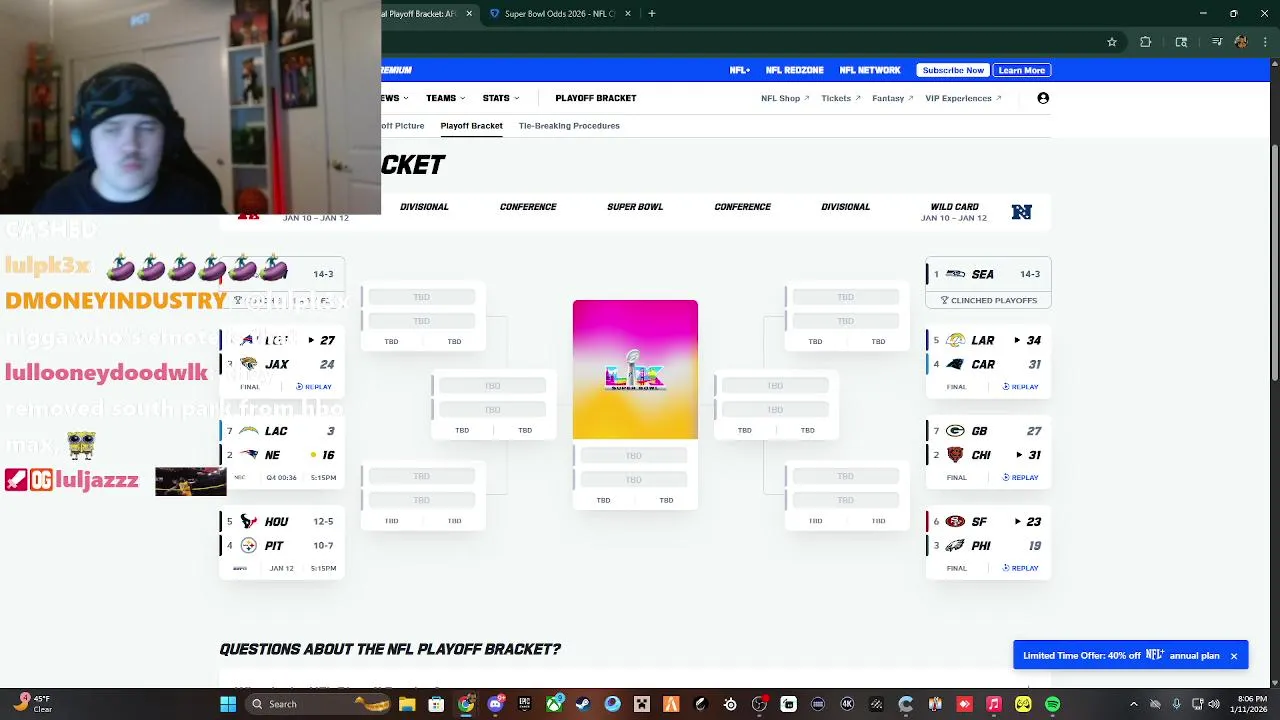Open the Chrome three-dot menu
The width and height of the screenshot is (1280, 720).
(x=1265, y=42)
